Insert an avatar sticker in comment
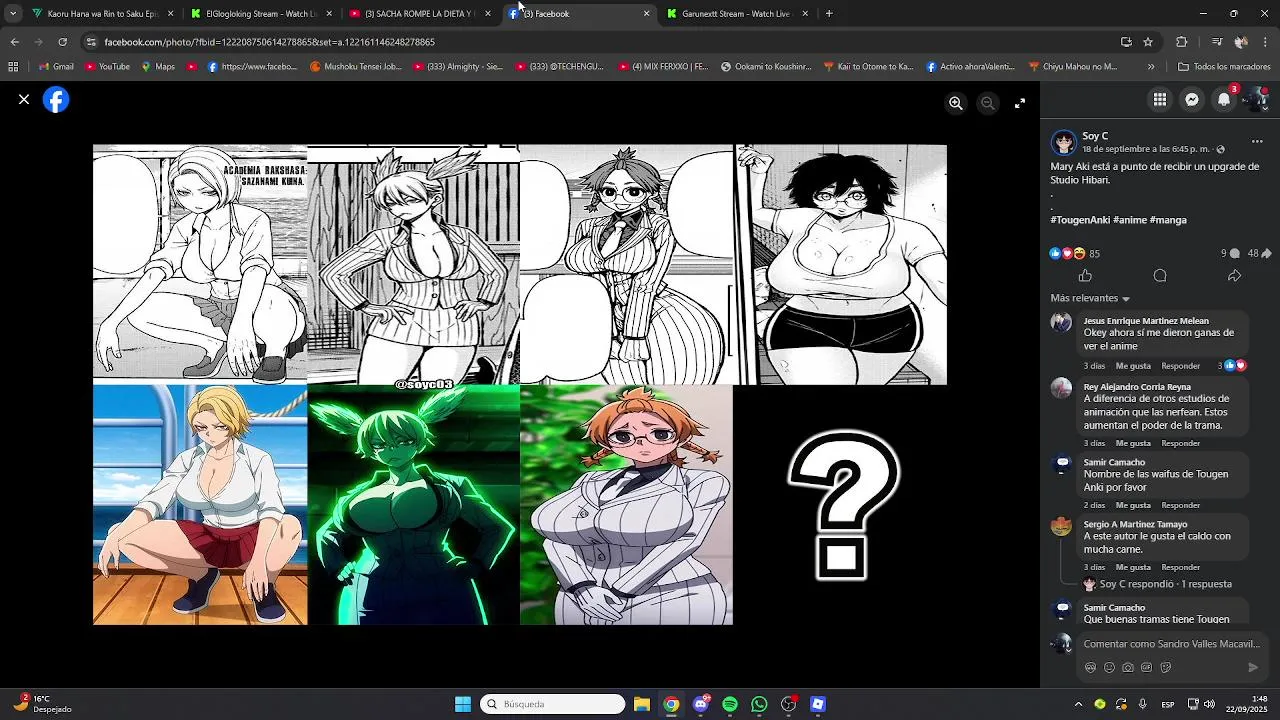 coord(1090,667)
